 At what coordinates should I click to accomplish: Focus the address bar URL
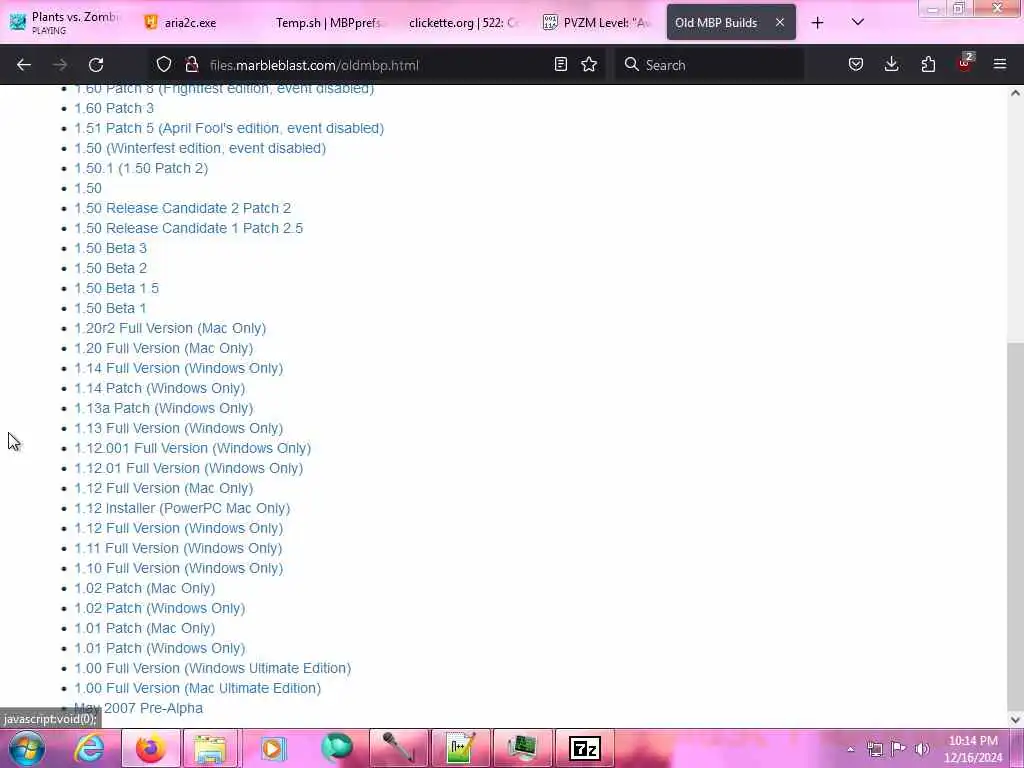point(314,65)
